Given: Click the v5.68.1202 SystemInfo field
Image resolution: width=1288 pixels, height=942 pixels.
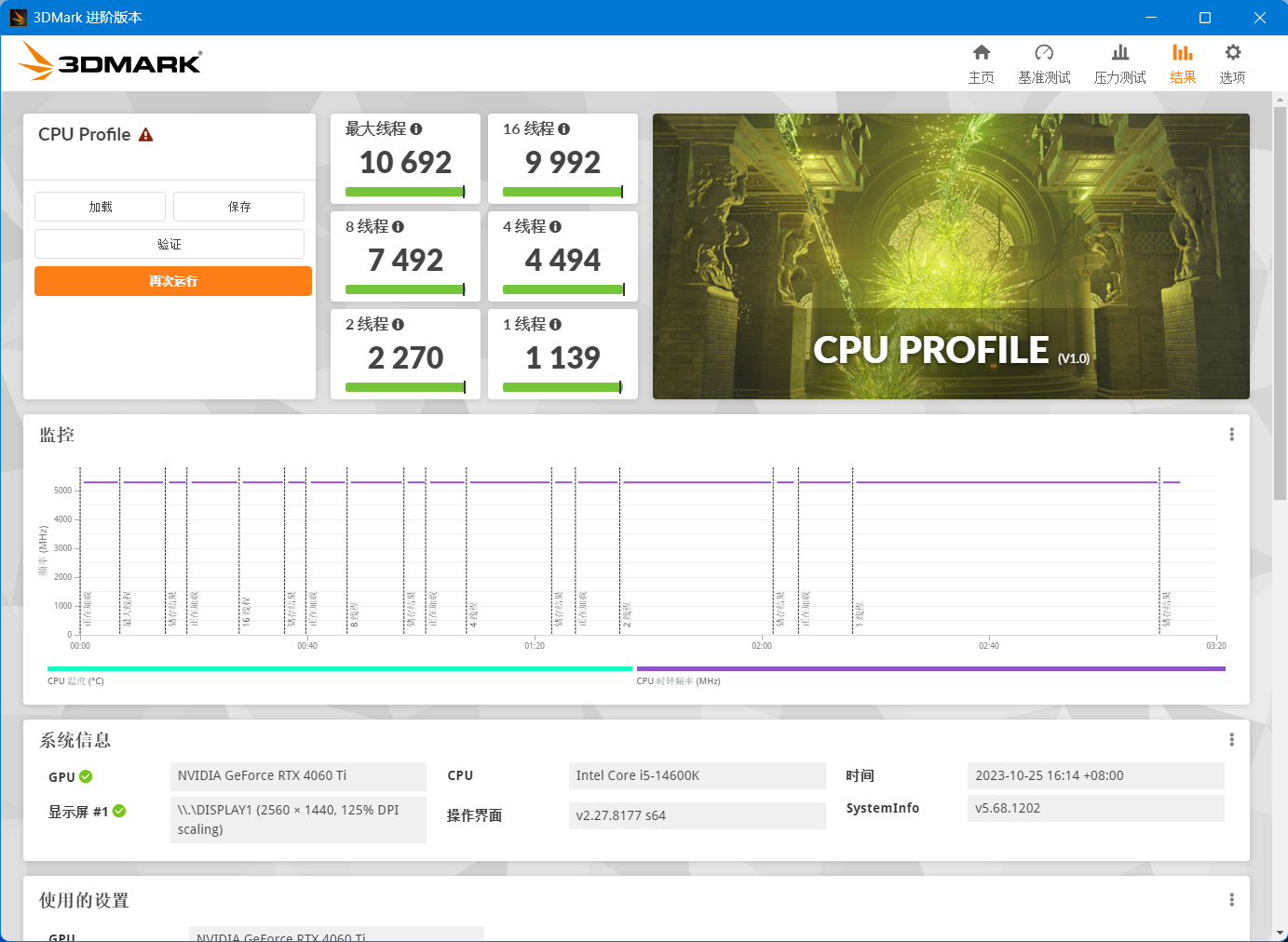Looking at the screenshot, I should point(1096,808).
